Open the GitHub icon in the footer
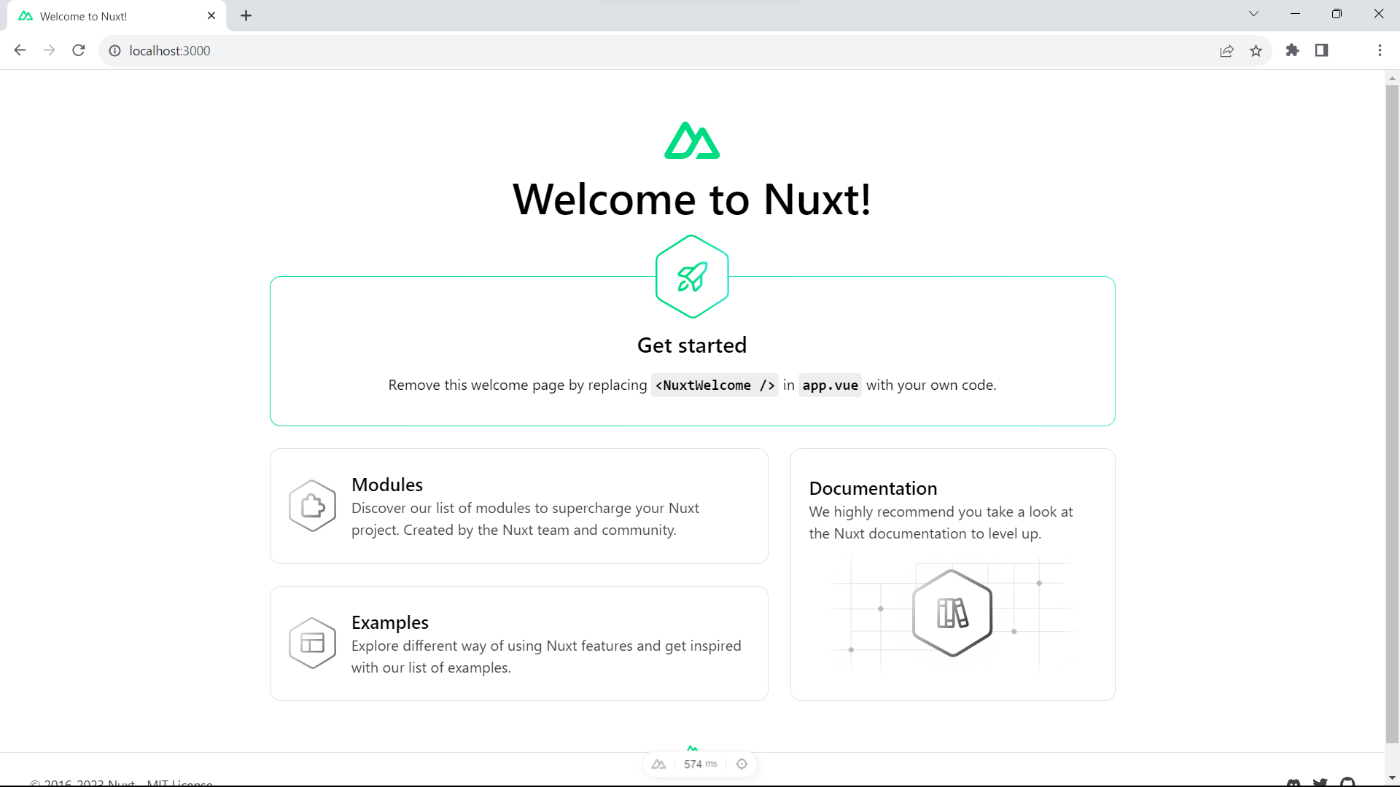The width and height of the screenshot is (1400, 787). (x=1347, y=783)
